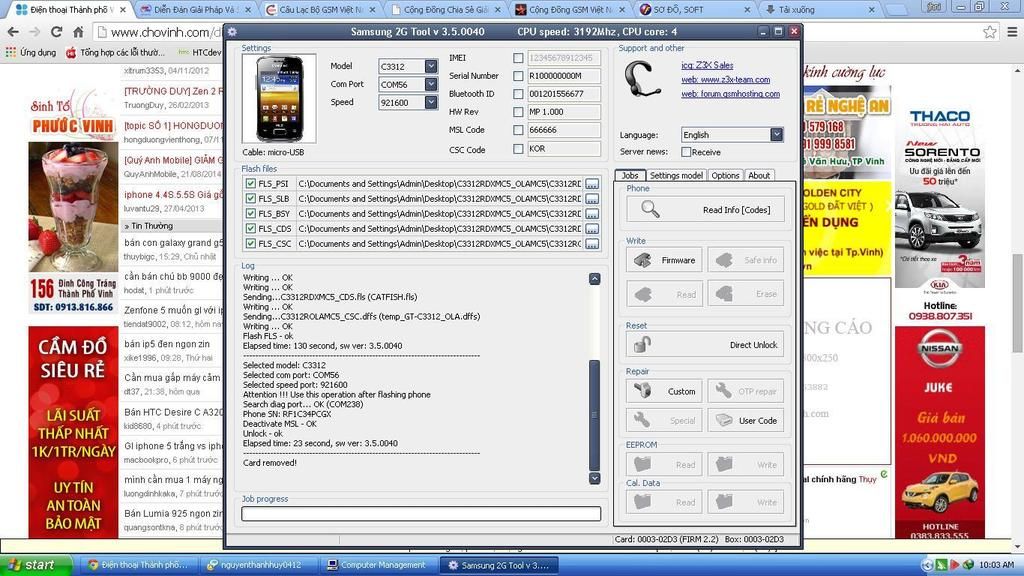
Task: Uncheck the FLS_SLB flash file checkbox
Action: (x=250, y=199)
